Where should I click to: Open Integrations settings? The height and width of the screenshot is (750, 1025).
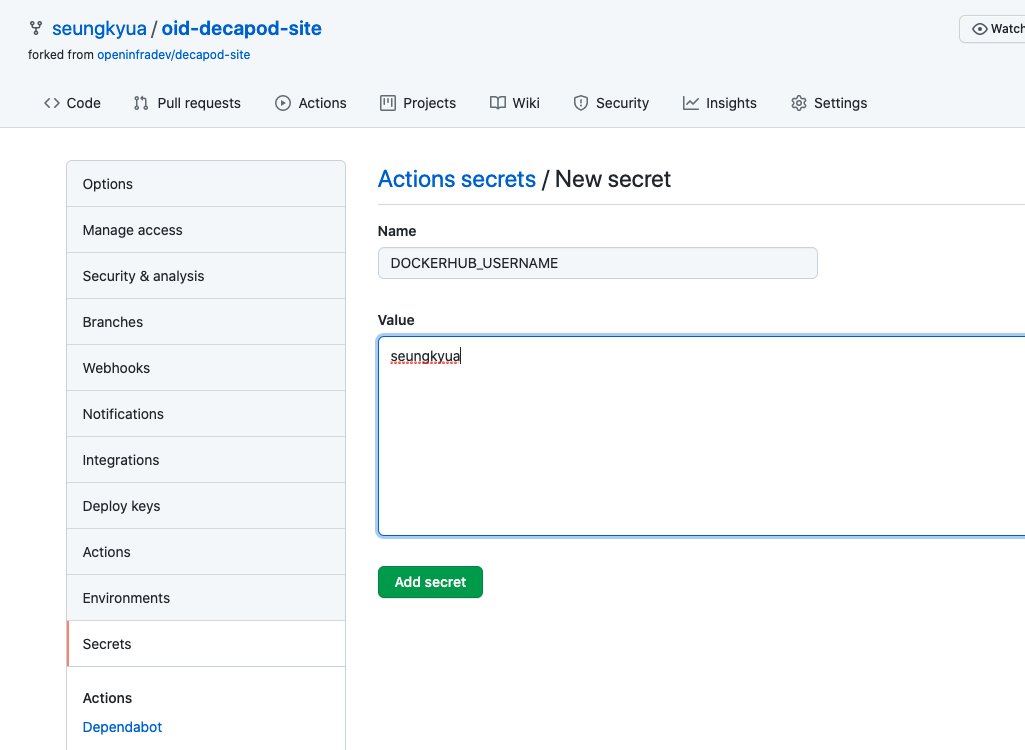tap(206, 460)
